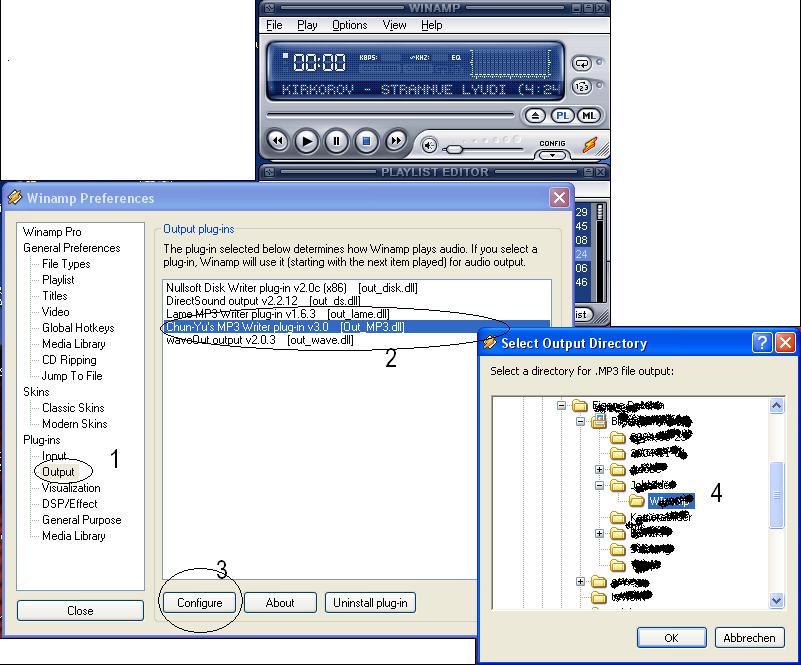
Task: Click the Winamp lightning bolt icon
Action: [x=590, y=146]
